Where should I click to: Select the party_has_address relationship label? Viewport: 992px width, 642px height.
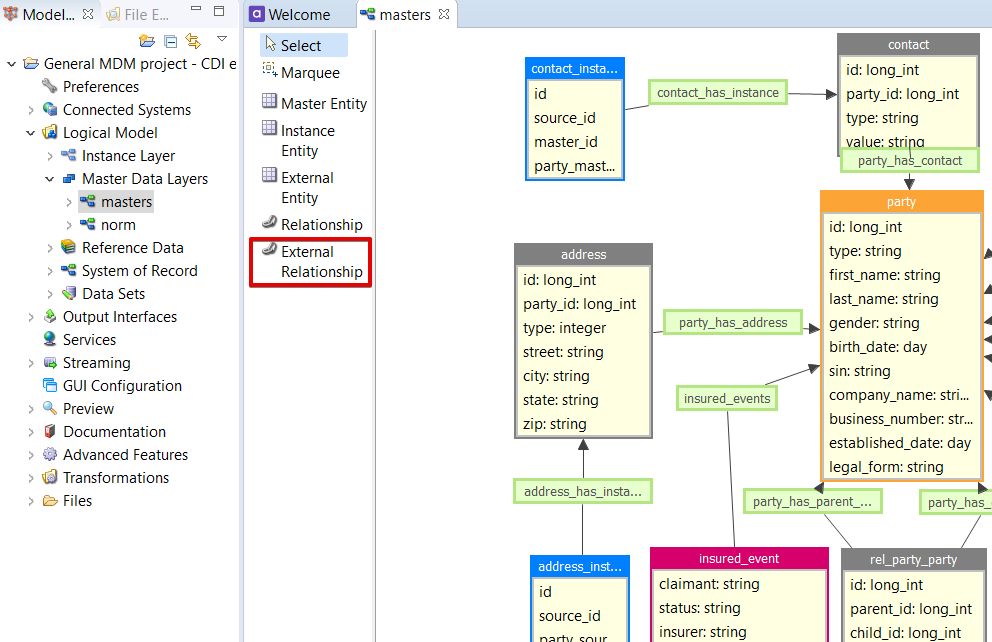[734, 322]
